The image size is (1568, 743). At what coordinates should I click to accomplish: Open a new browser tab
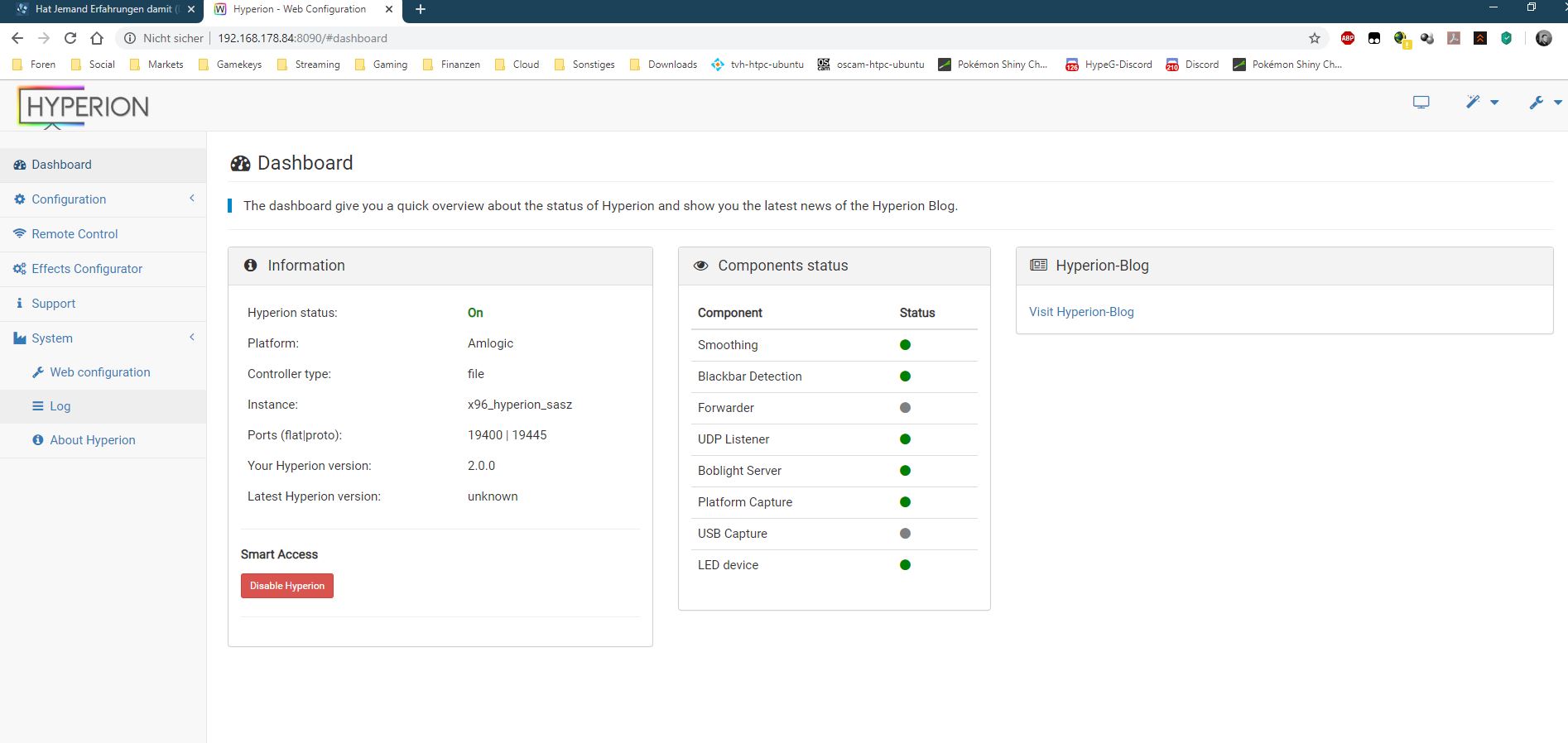(x=421, y=9)
